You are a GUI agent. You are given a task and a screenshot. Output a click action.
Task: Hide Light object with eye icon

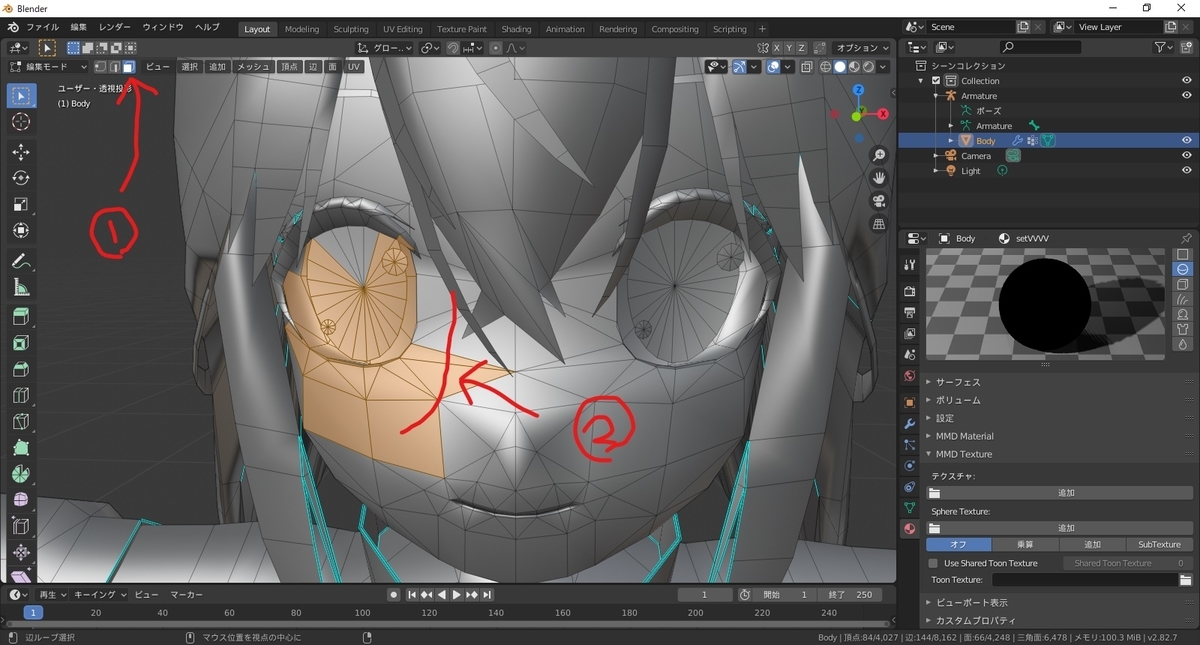click(x=1187, y=171)
